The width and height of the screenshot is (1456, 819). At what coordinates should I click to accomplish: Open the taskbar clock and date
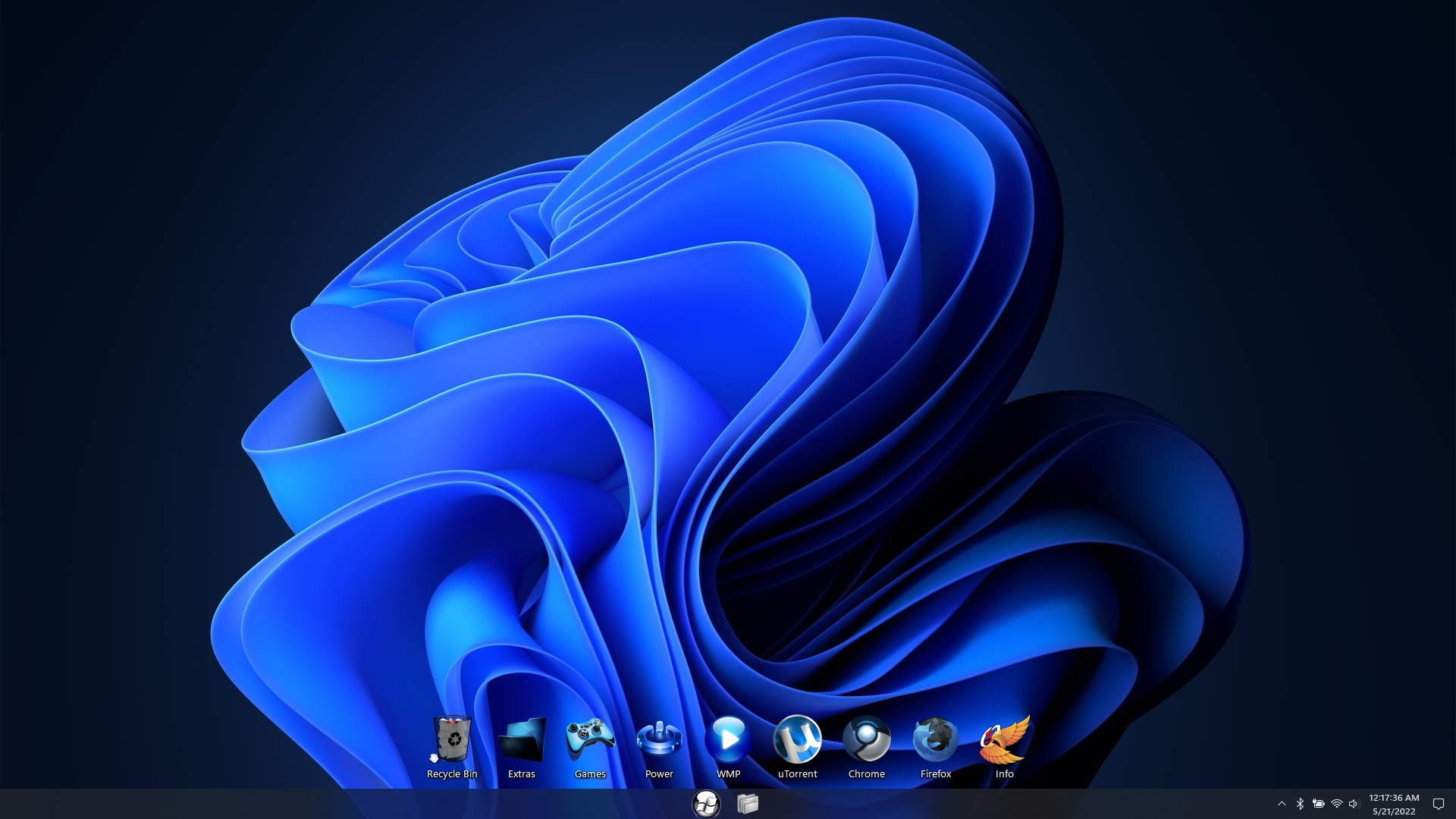[x=1394, y=805]
